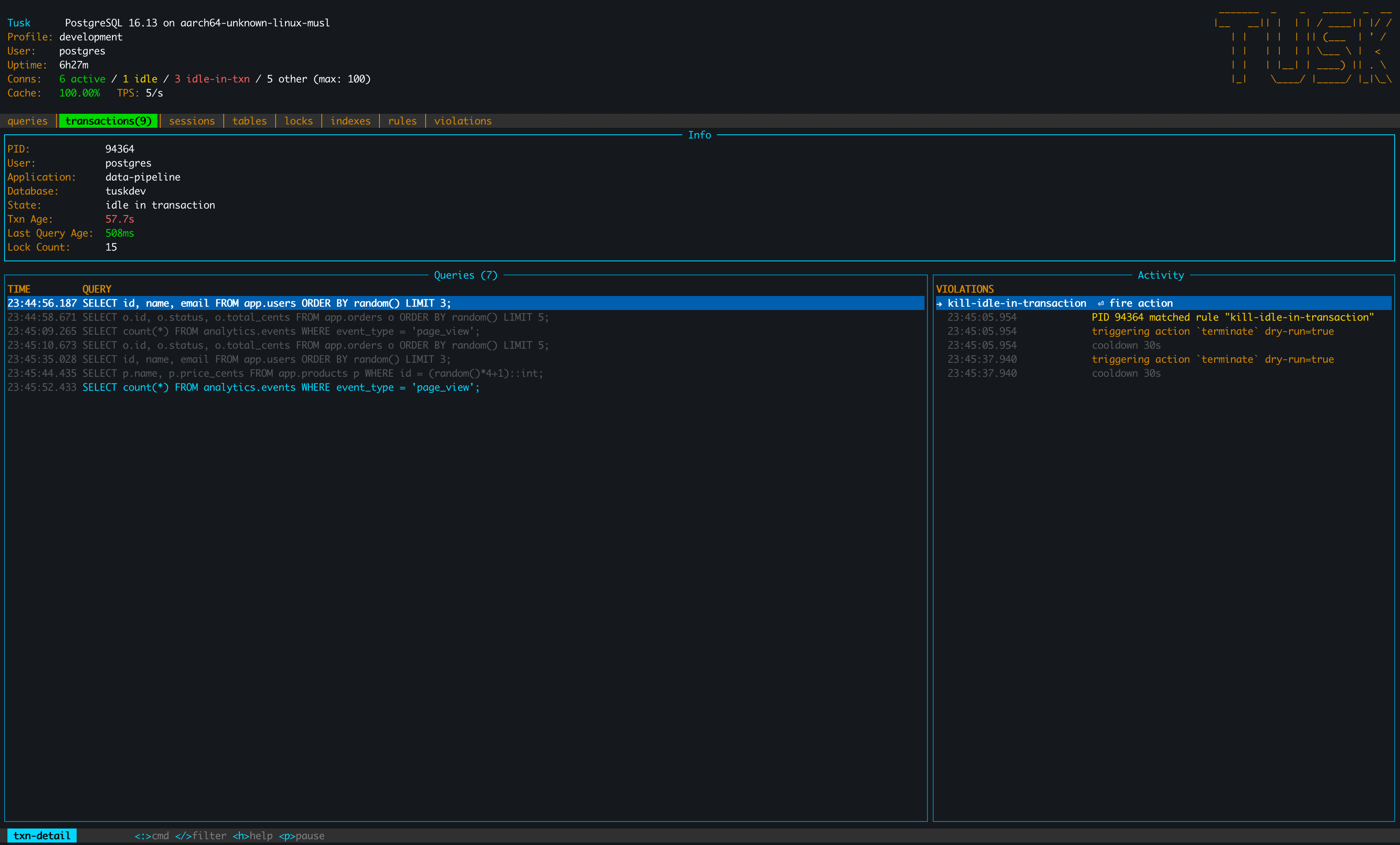Select query row at 23:45:35.028

[465, 359]
